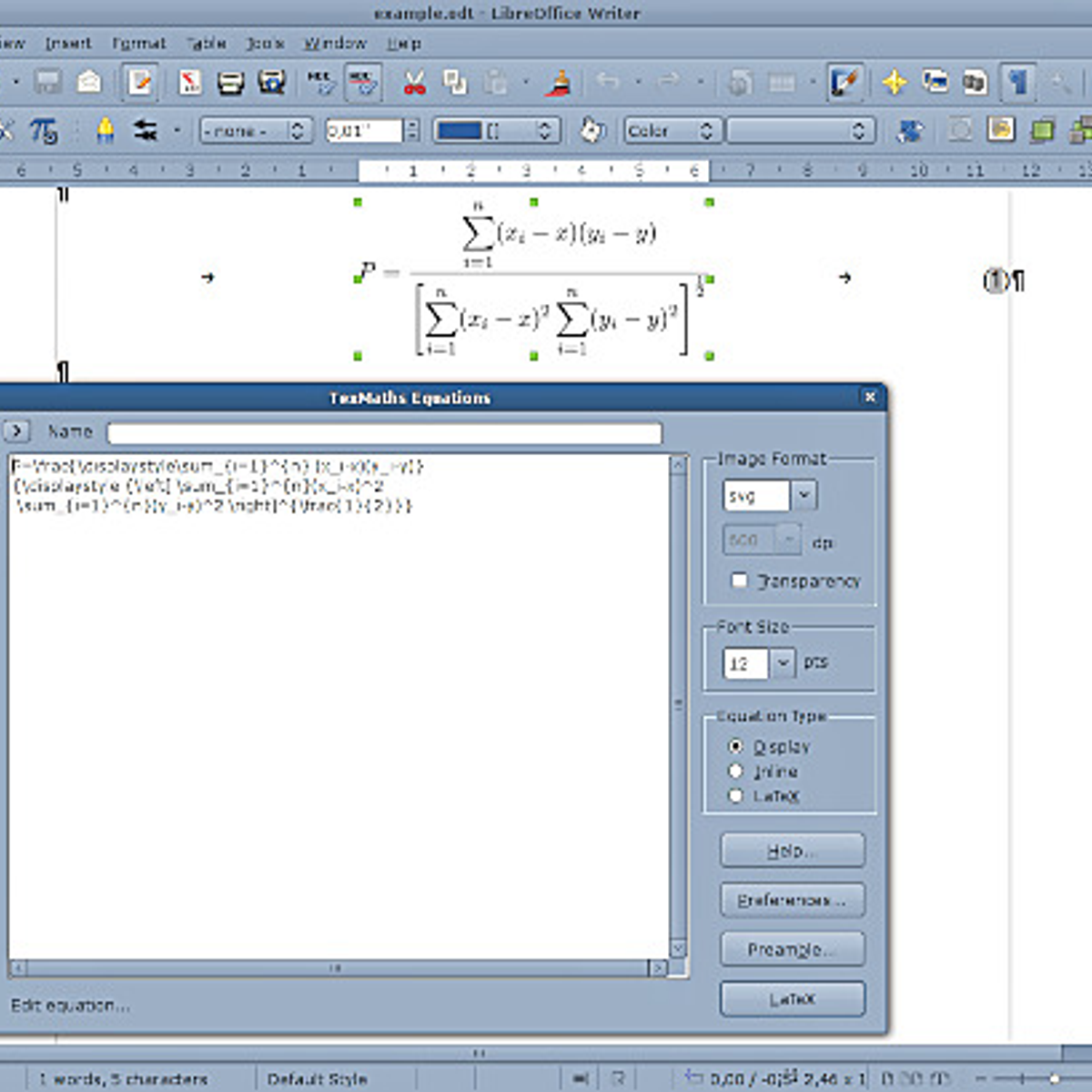Click the Export as PDF icon
This screenshot has width=1092, height=1092.
(188, 82)
